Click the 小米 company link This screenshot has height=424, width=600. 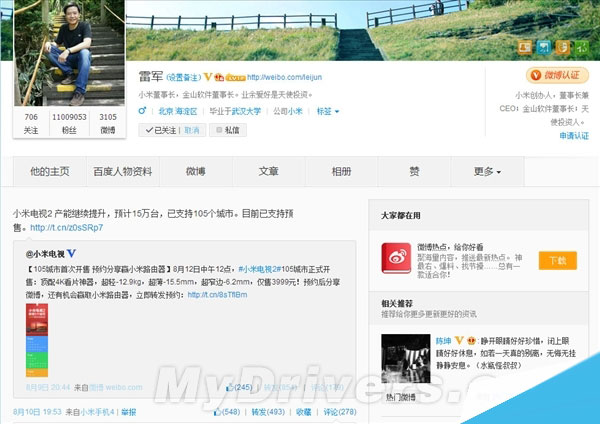295,111
